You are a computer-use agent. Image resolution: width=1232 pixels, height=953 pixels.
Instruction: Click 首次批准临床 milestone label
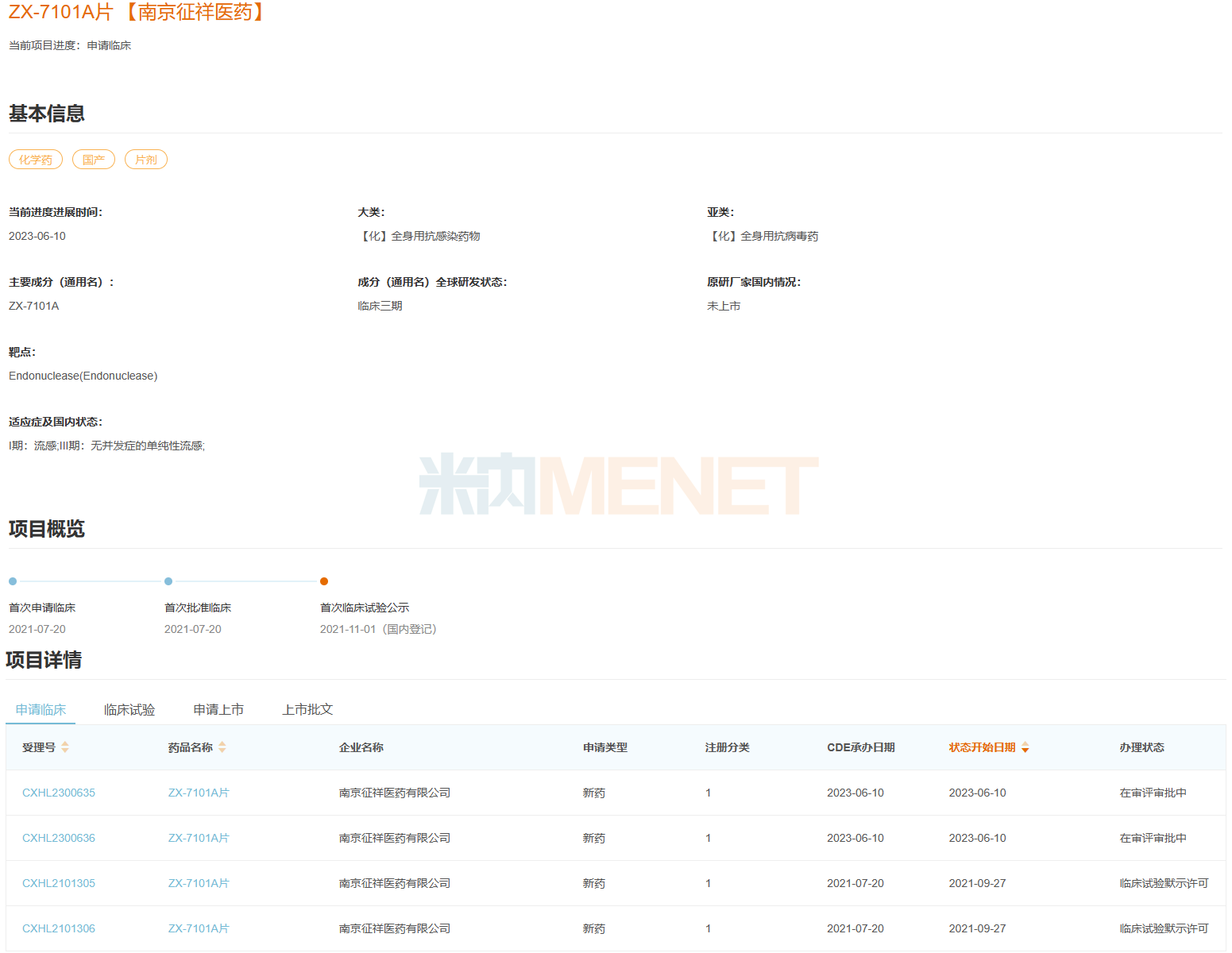click(x=198, y=608)
